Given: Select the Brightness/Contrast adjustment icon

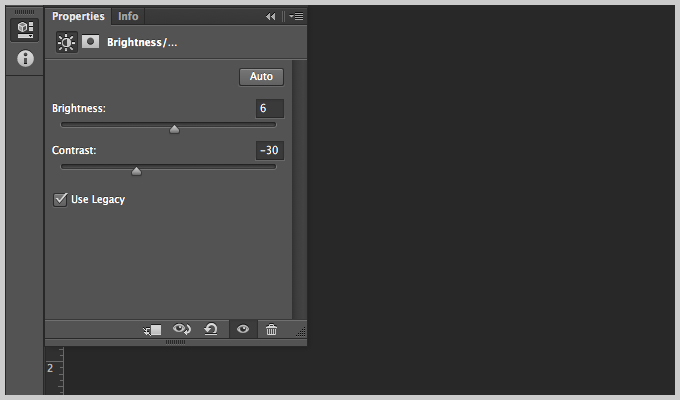Looking at the screenshot, I should (x=66, y=42).
